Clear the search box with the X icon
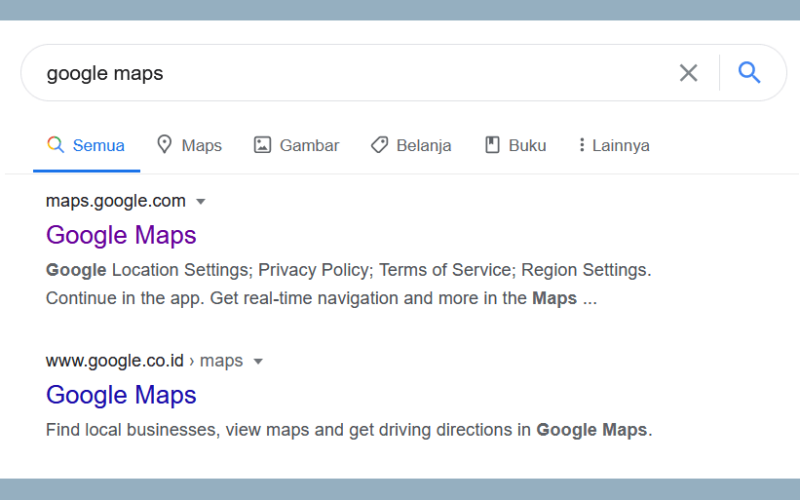Image resolution: width=800 pixels, height=500 pixels. pos(688,73)
